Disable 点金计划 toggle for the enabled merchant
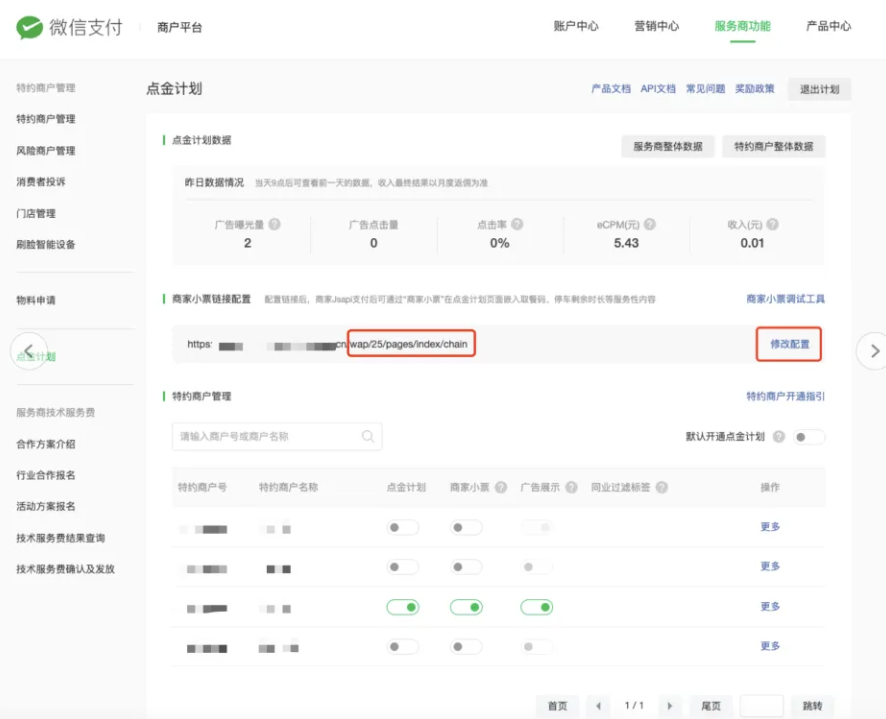 [403, 607]
